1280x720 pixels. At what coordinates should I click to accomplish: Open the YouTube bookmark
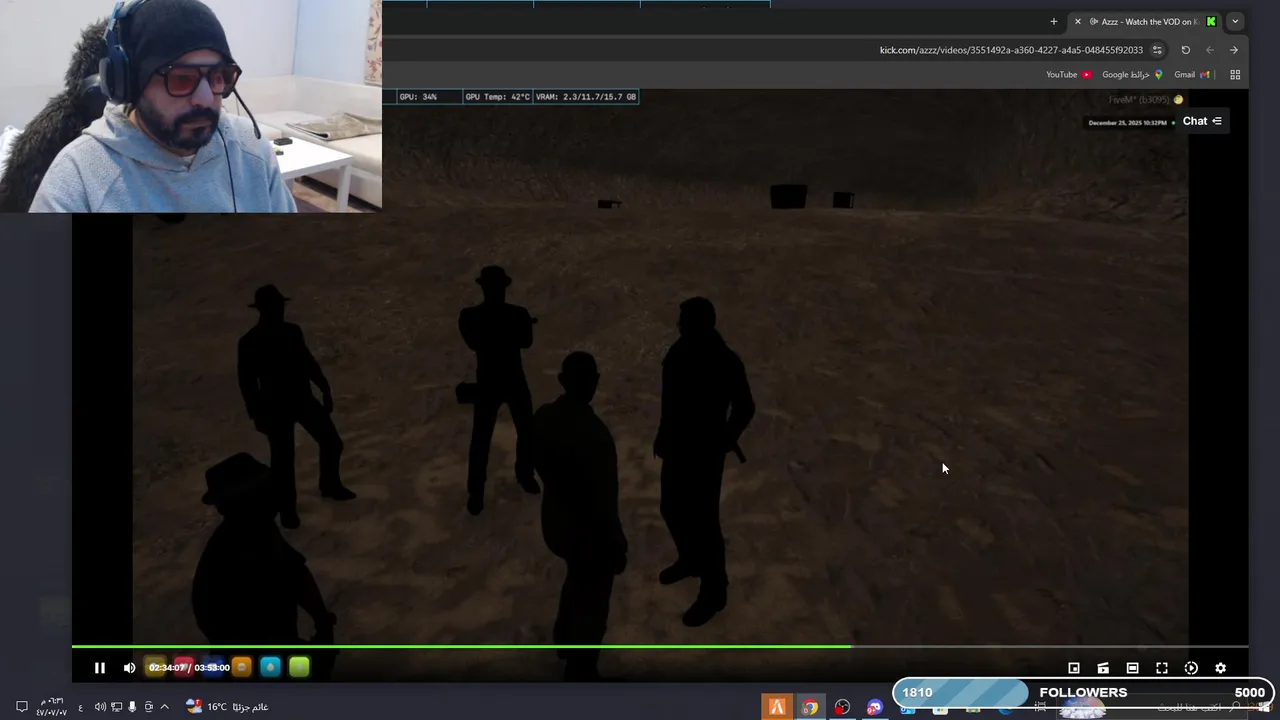coord(1069,74)
